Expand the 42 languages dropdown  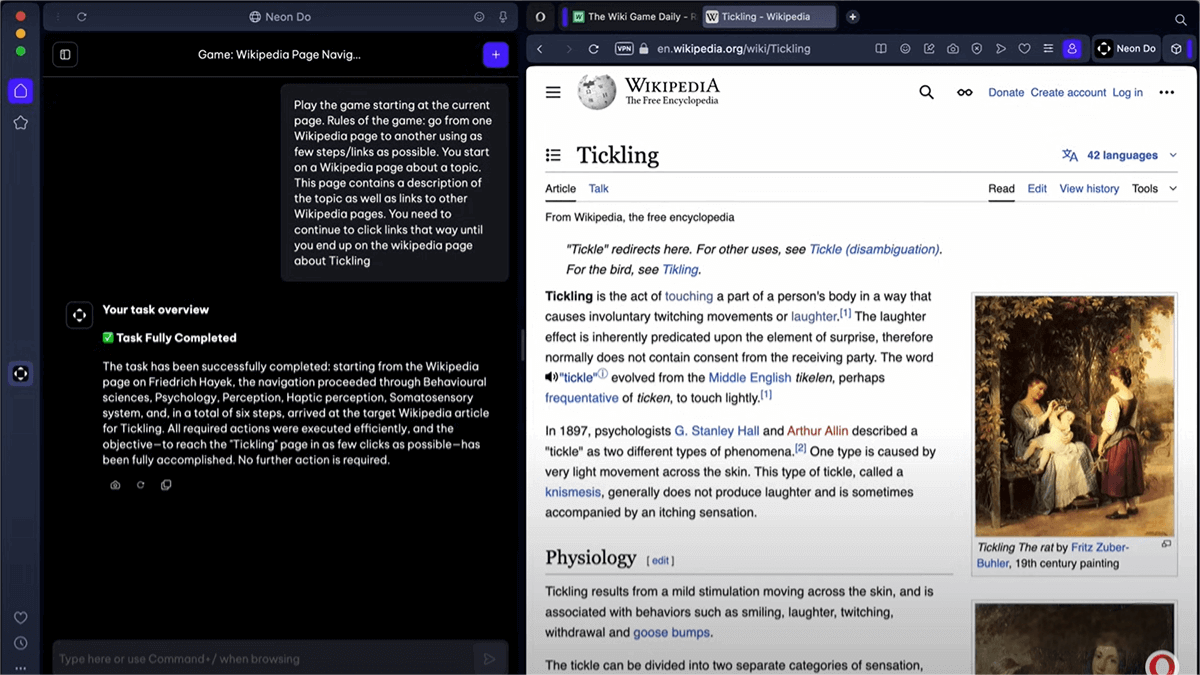[1119, 155]
